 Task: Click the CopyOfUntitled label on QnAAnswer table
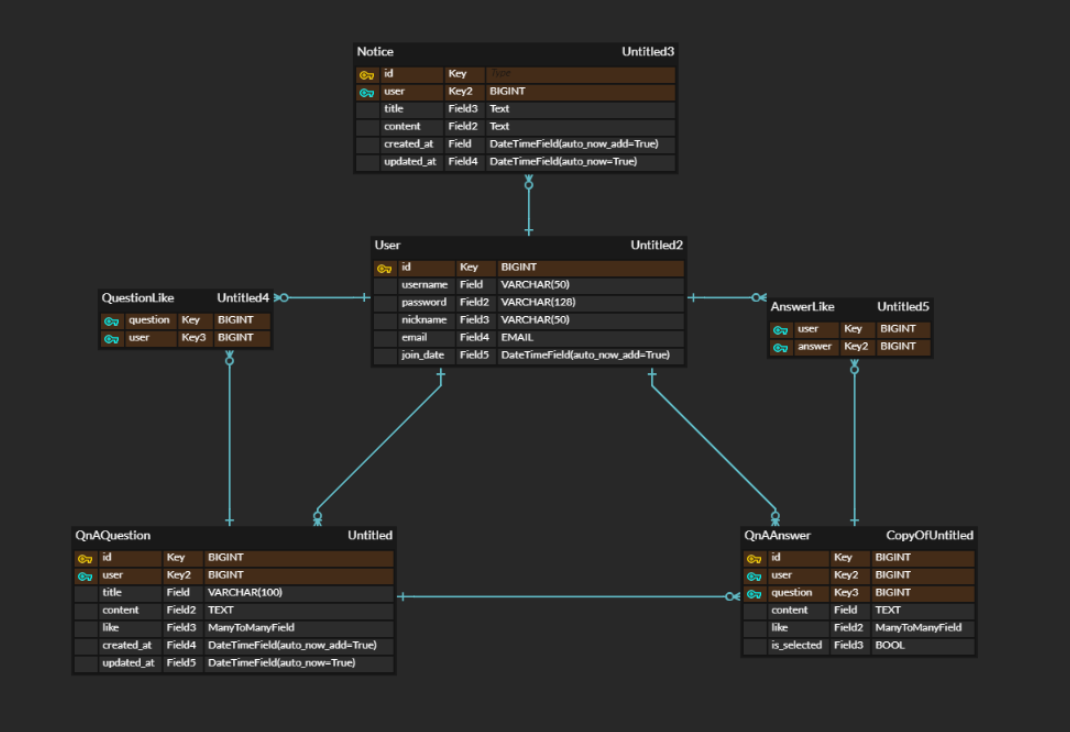[929, 535]
